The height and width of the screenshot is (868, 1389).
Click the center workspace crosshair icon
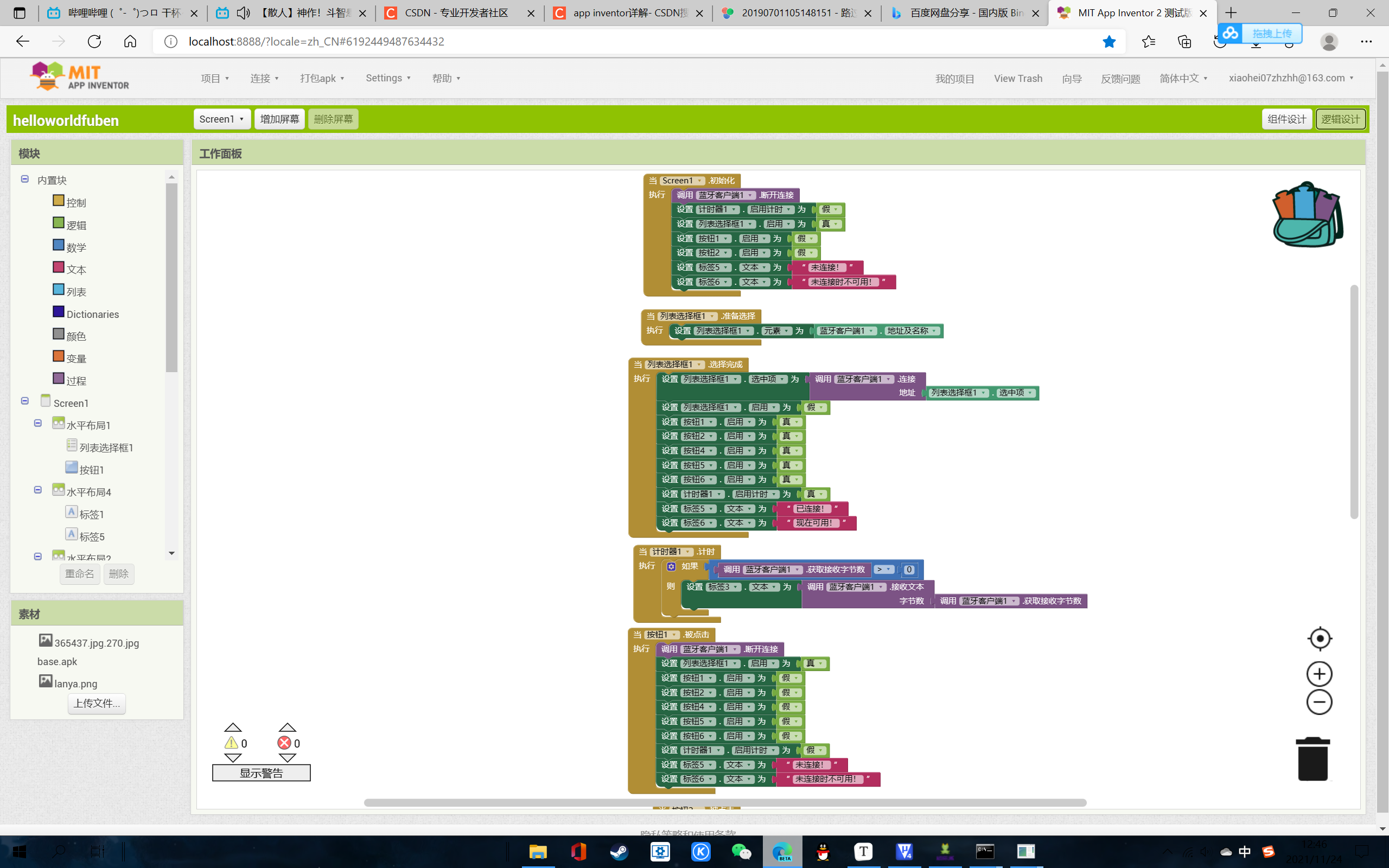pos(1320,639)
